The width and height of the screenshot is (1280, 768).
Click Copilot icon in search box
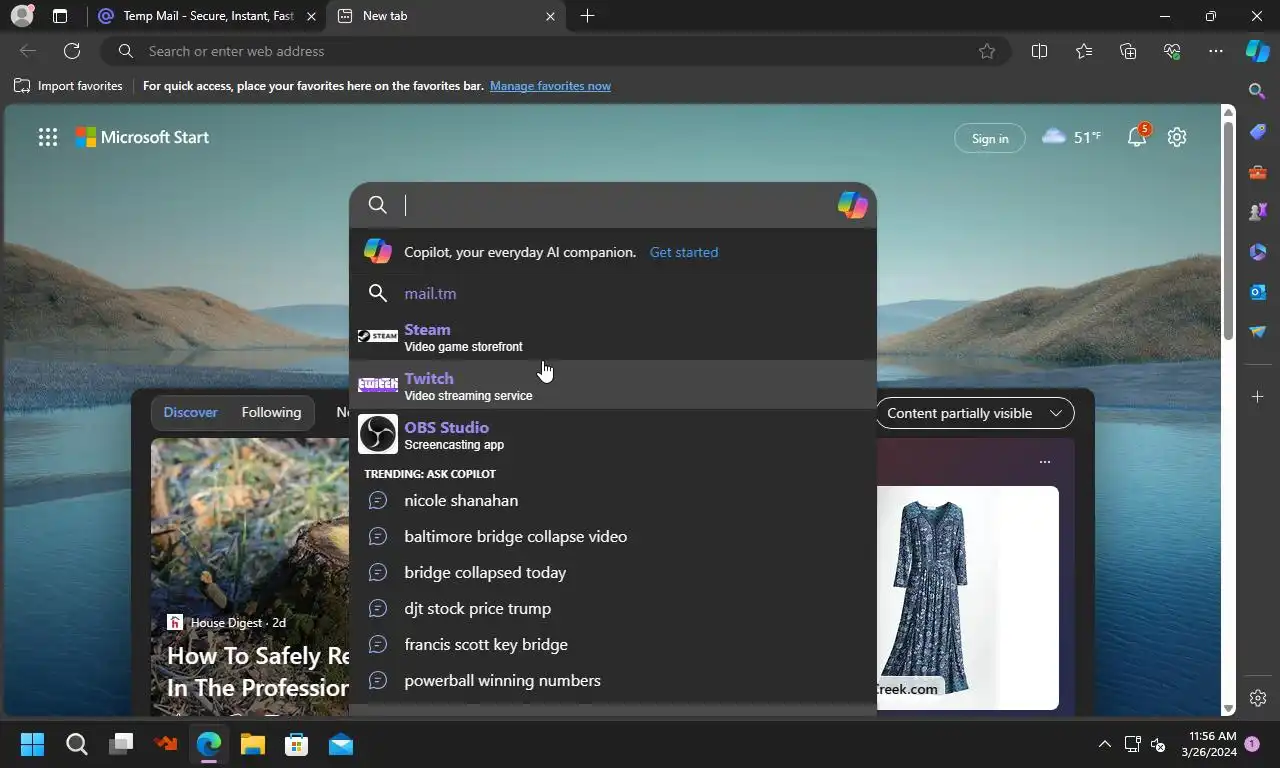click(x=852, y=205)
